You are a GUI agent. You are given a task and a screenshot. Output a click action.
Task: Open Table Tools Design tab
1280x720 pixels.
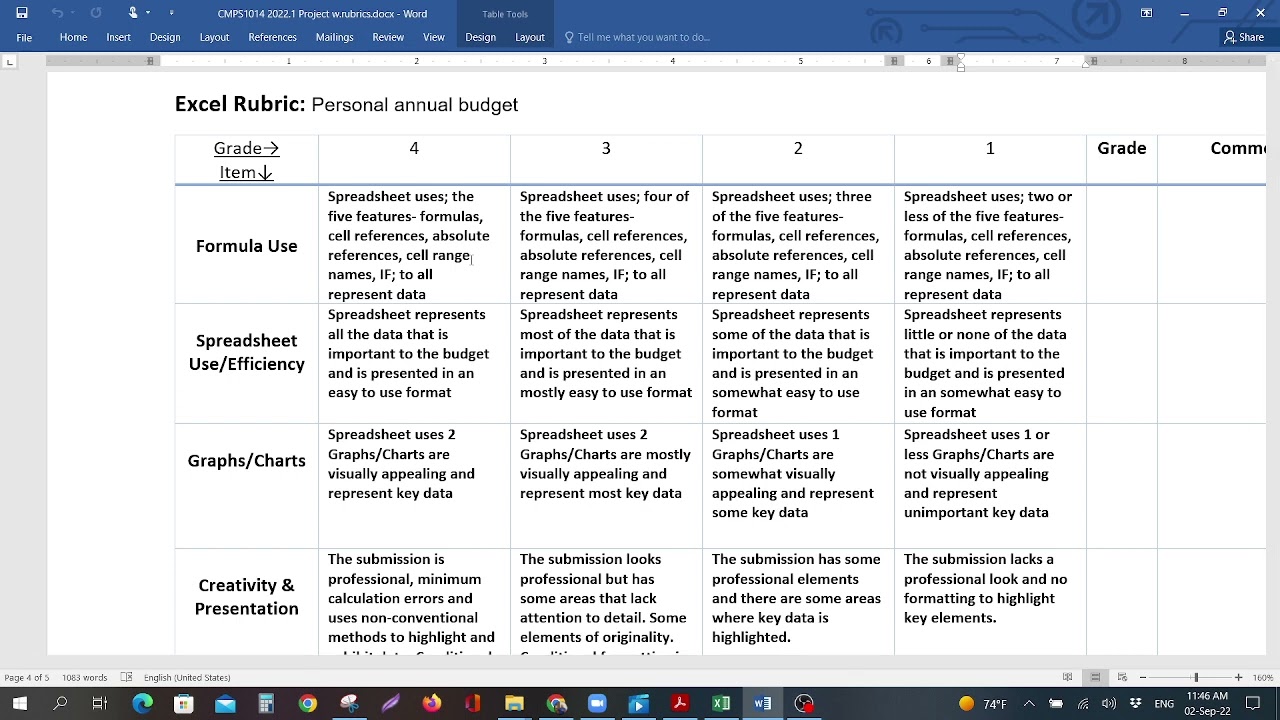tap(480, 37)
